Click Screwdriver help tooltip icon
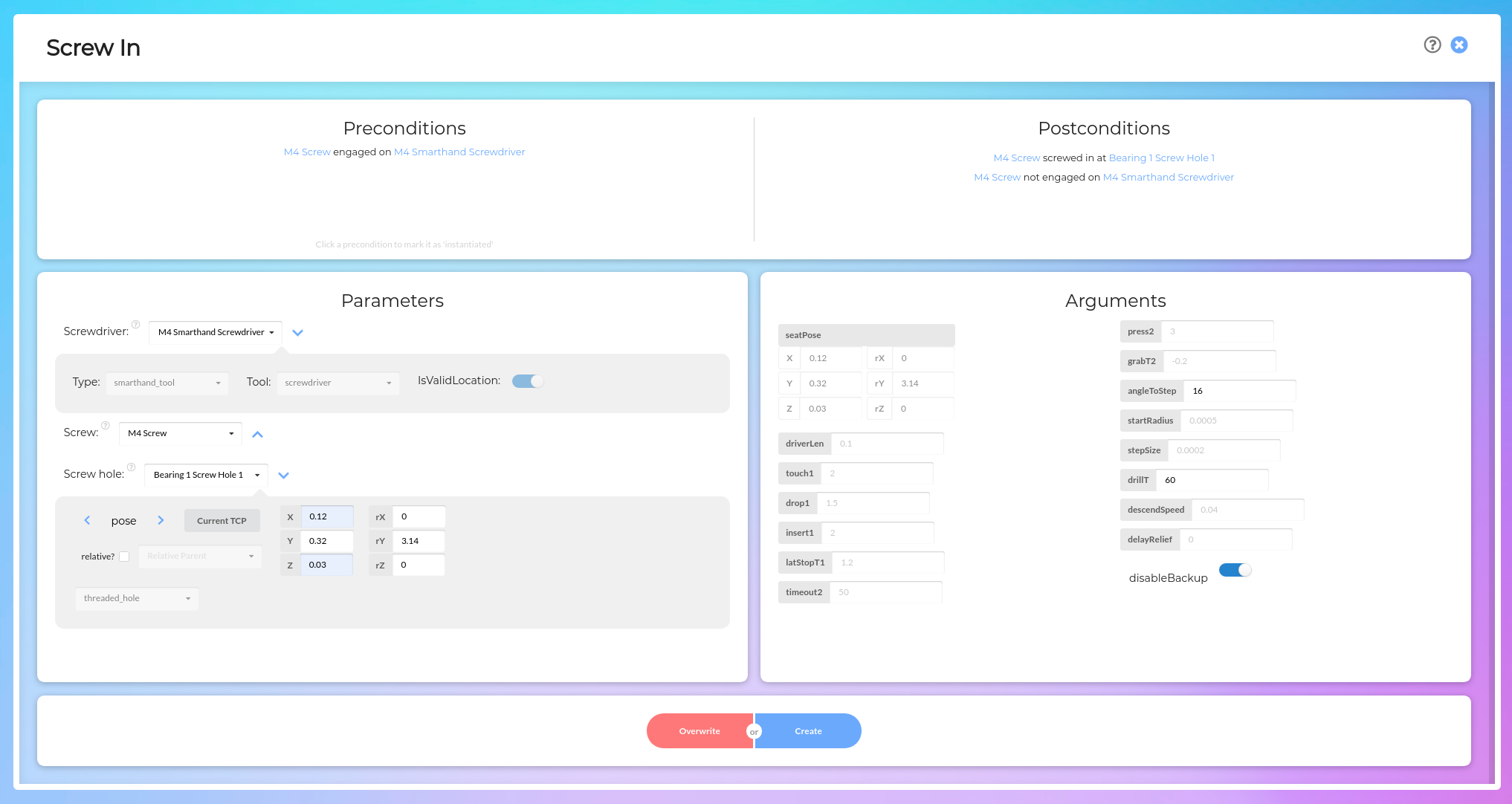The width and height of the screenshot is (1512, 804). [136, 325]
